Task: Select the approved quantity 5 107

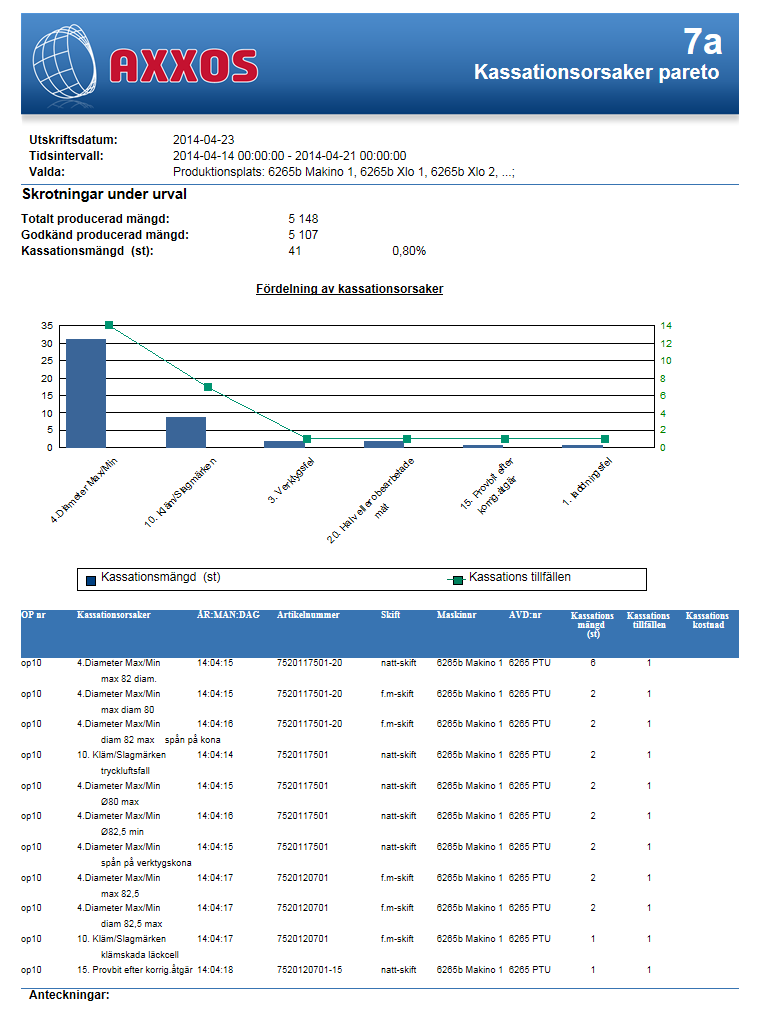Action: (303, 235)
